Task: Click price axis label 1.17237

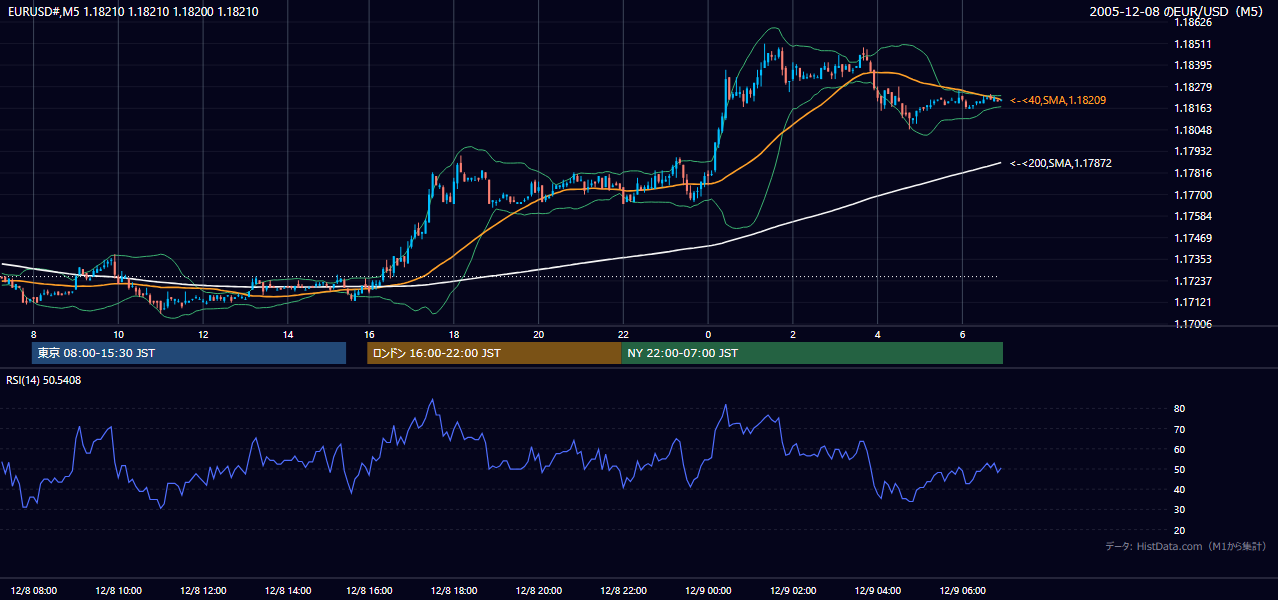Action: (x=1193, y=281)
